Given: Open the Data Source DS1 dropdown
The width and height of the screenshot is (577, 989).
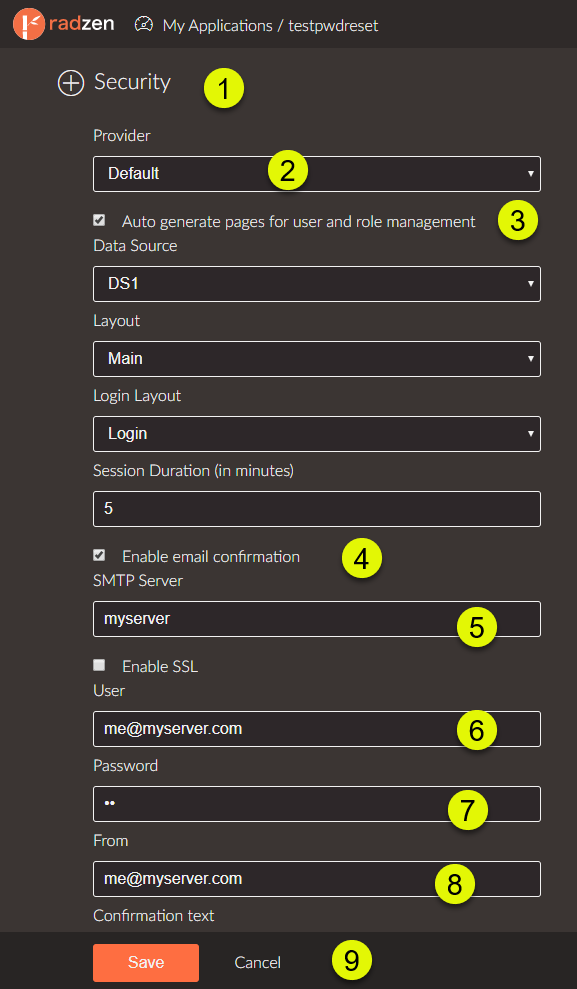Looking at the screenshot, I should pos(317,284).
